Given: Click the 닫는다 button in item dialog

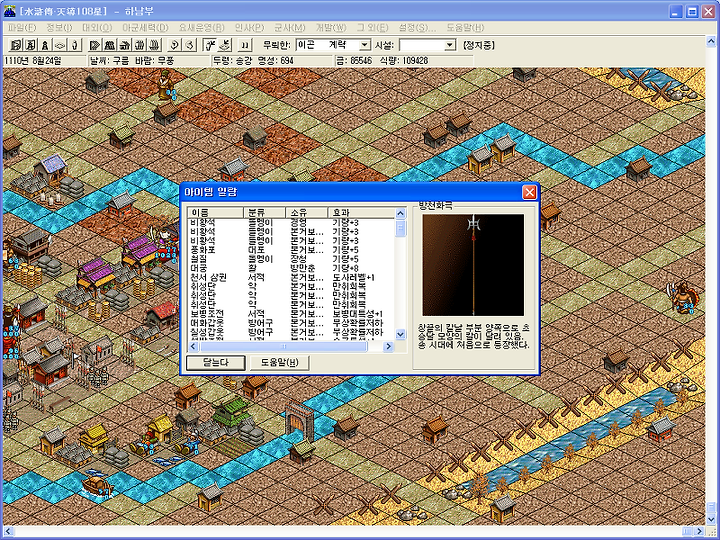Looking at the screenshot, I should click(x=216, y=362).
